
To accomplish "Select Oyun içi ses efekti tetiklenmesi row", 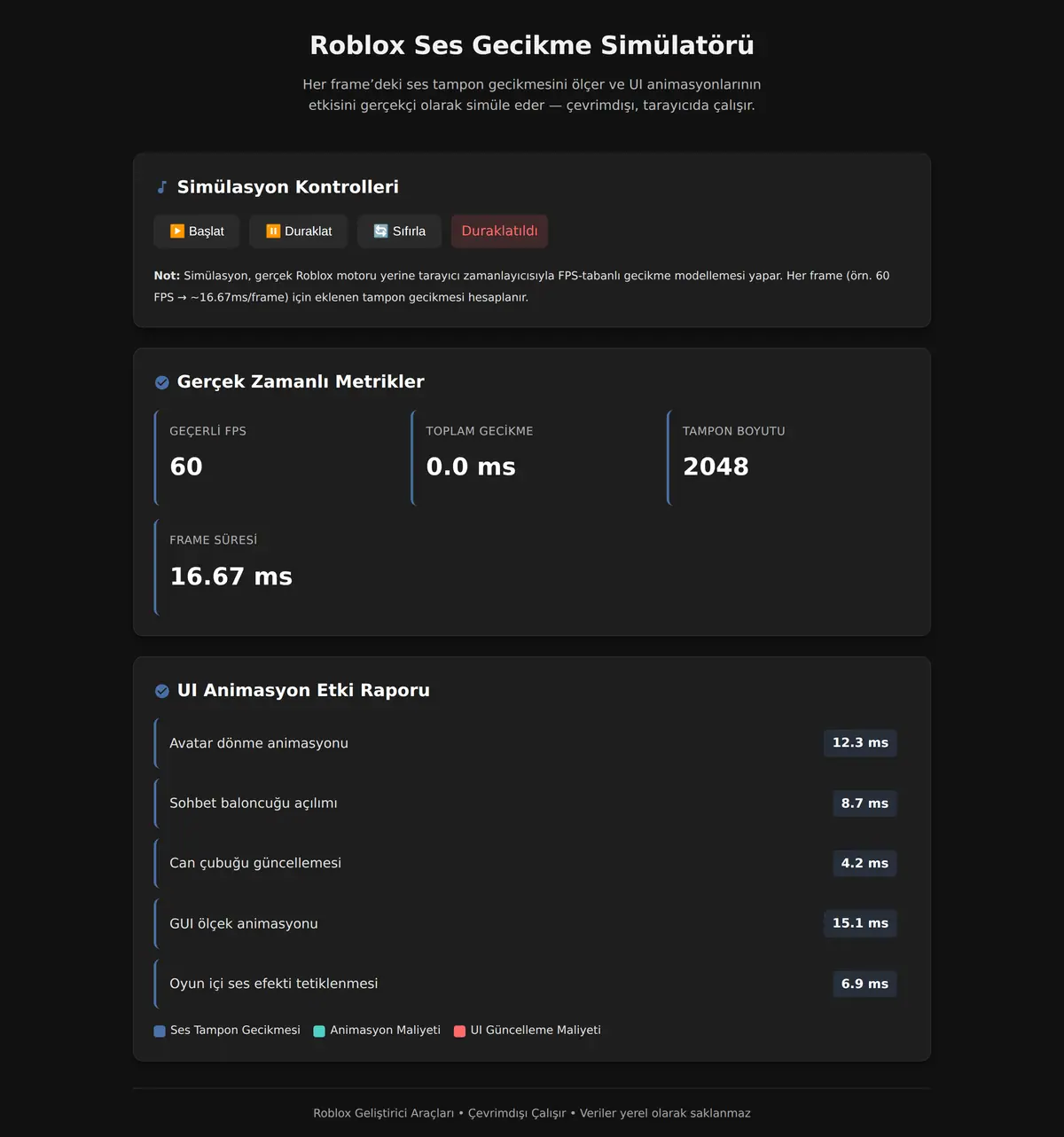I will pos(532,984).
